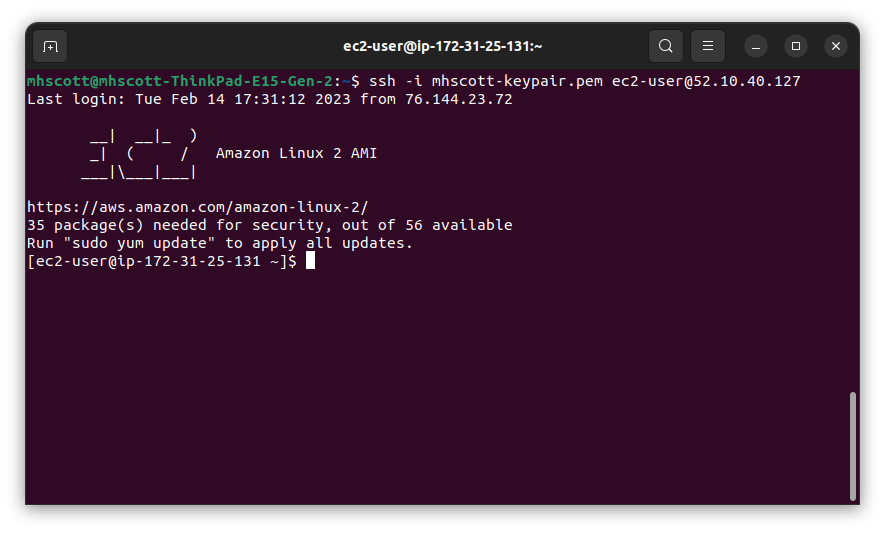The height and width of the screenshot is (533, 885).
Task: Open the hamburger main menu
Action: (x=708, y=46)
